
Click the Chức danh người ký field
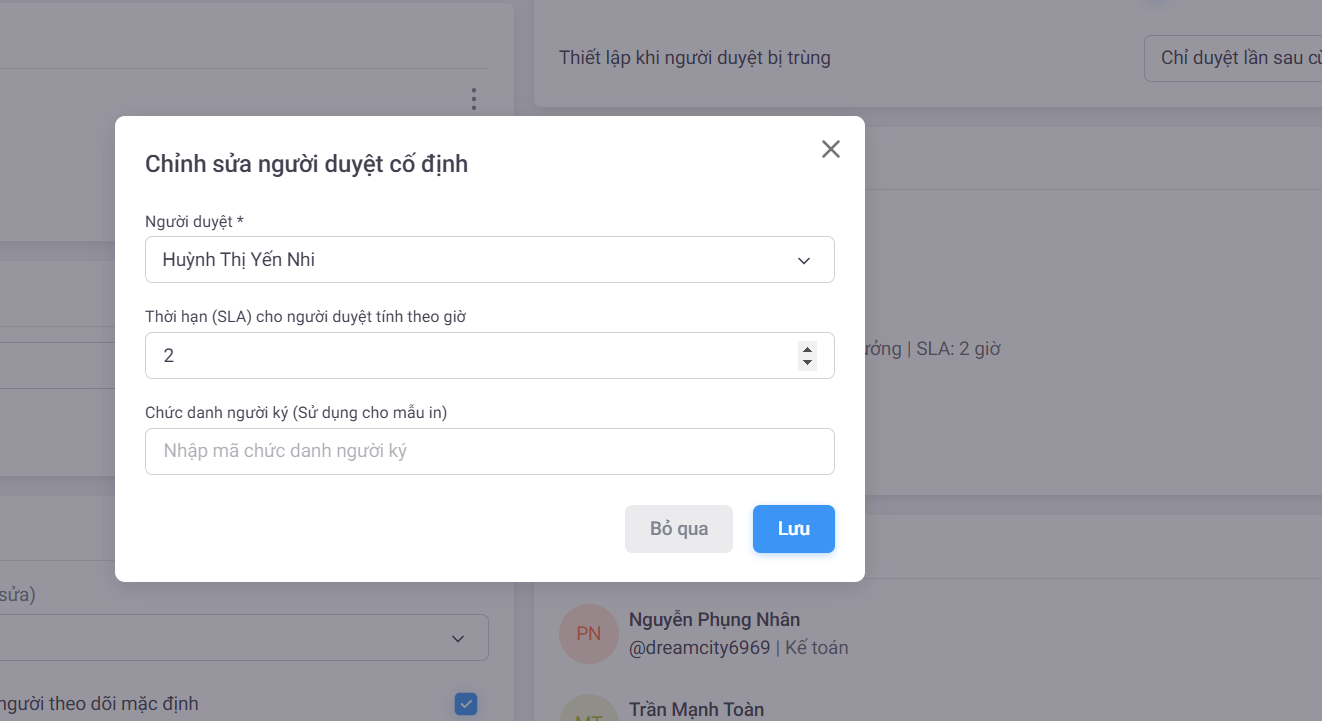(x=489, y=452)
